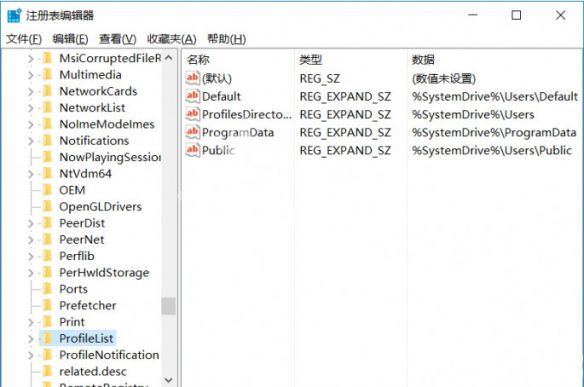The width and height of the screenshot is (584, 387).
Task: Click the Notifications folder icon
Action: click(x=47, y=140)
